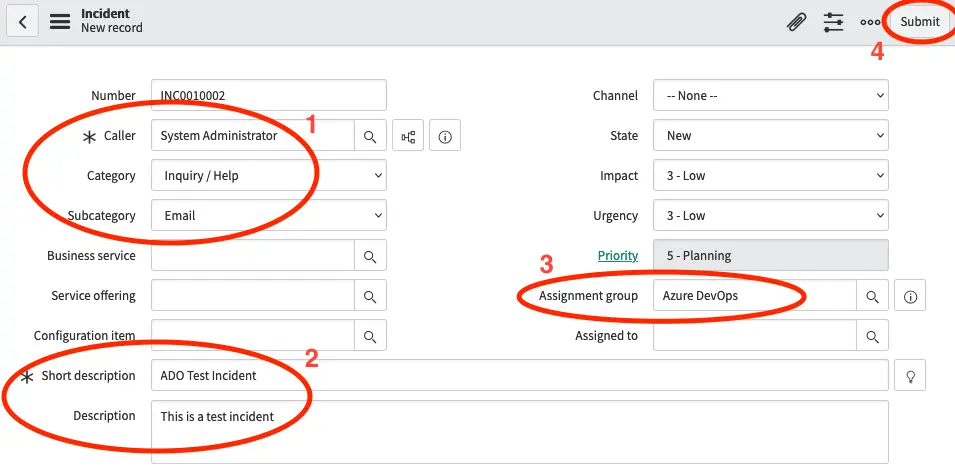
Task: Click the Caller info preview icon
Action: [445, 136]
